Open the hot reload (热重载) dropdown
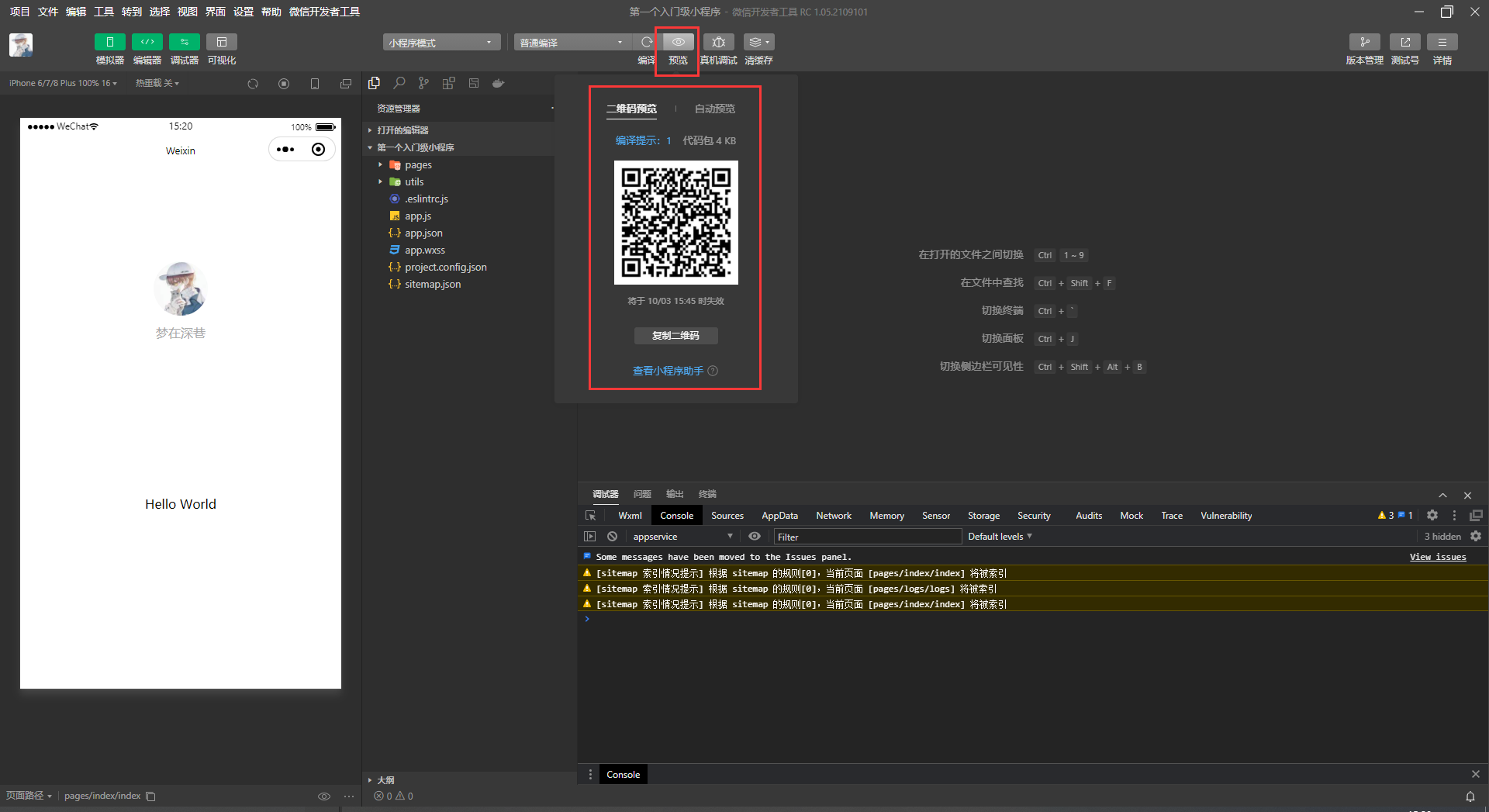 [x=157, y=83]
